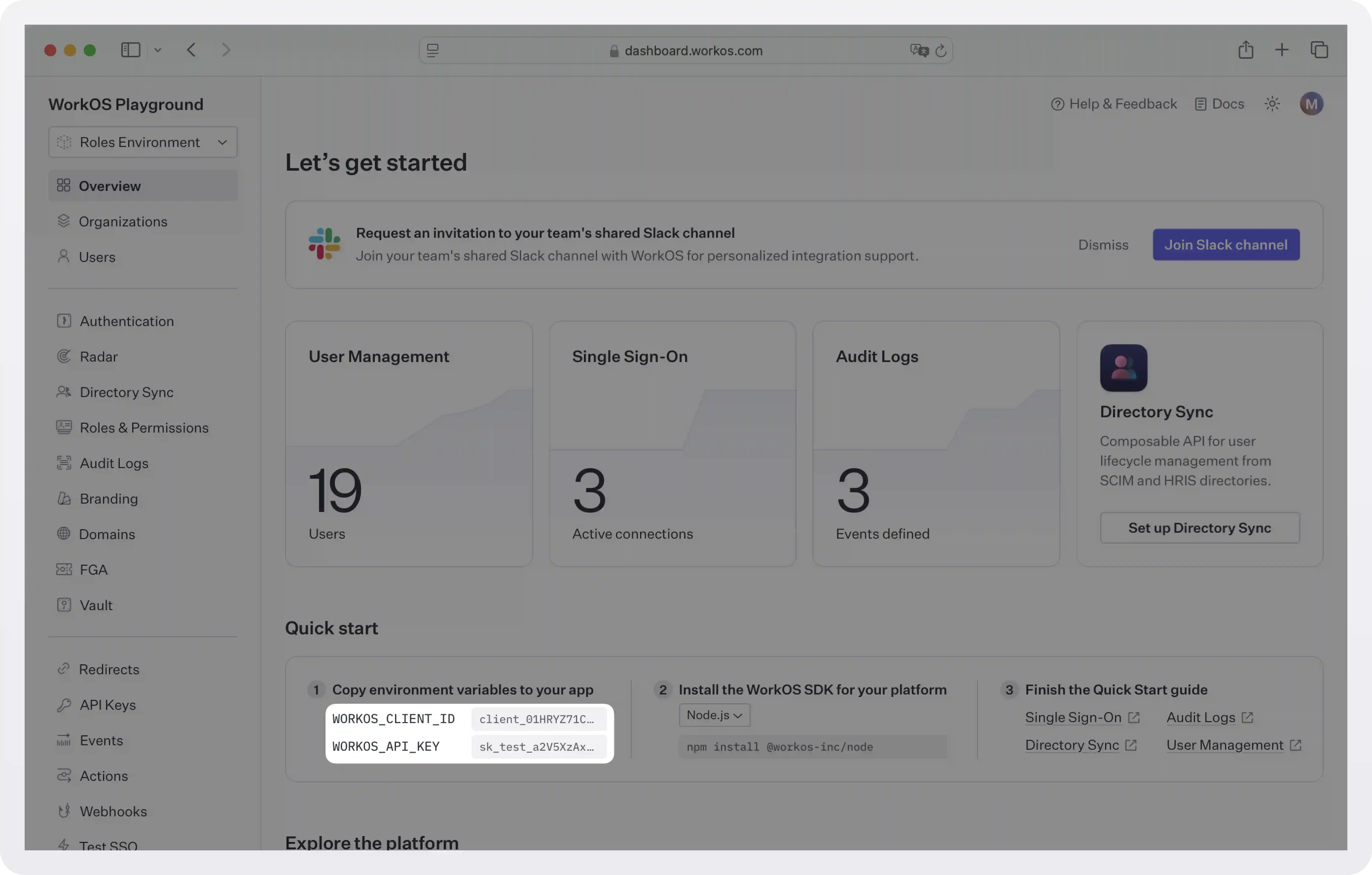Click the Audit Logs sidebar icon
Image resolution: width=1372 pixels, height=875 pixels.
coord(64,463)
